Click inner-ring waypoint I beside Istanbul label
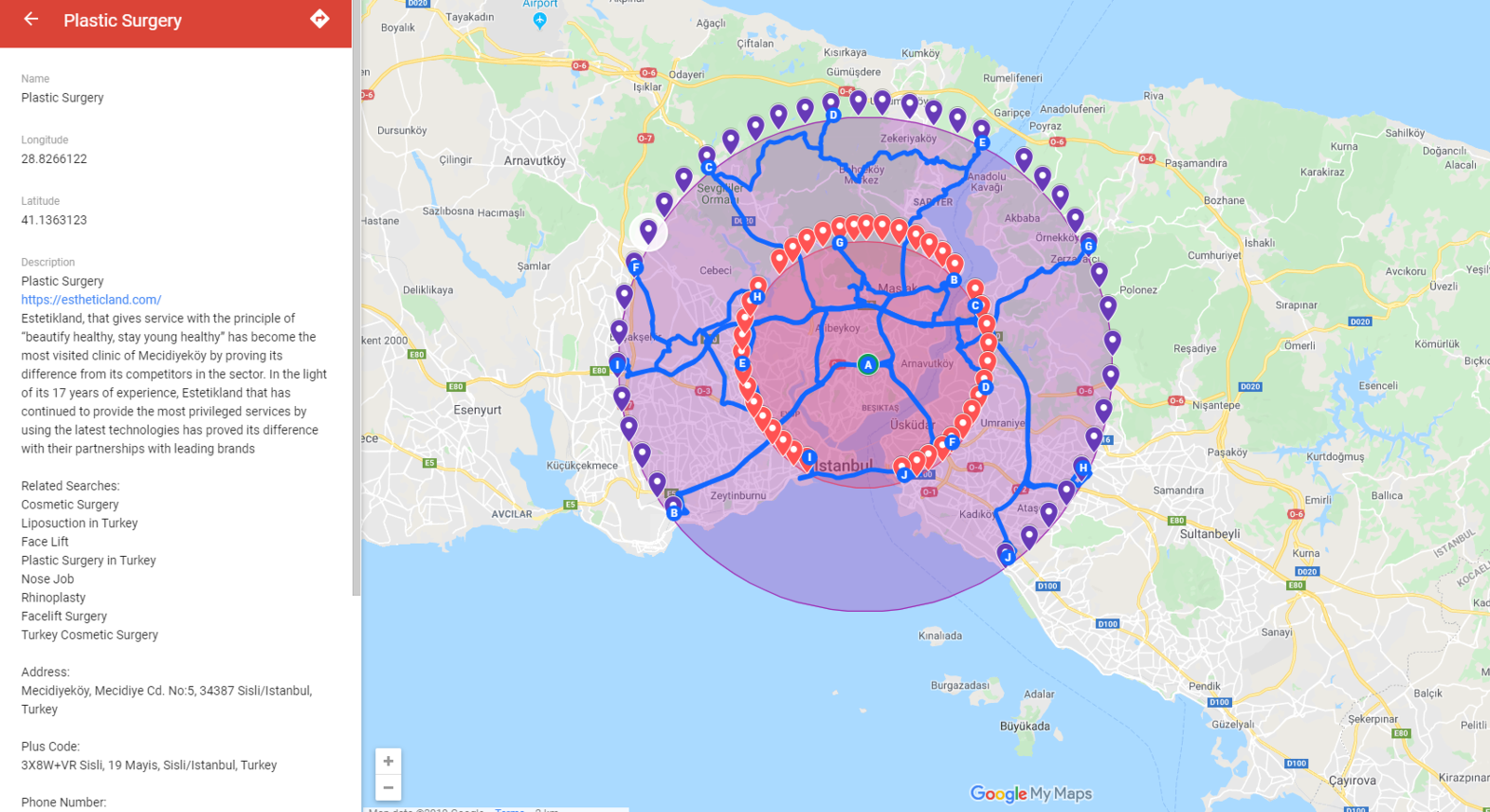The width and height of the screenshot is (1490, 812). pos(809,457)
